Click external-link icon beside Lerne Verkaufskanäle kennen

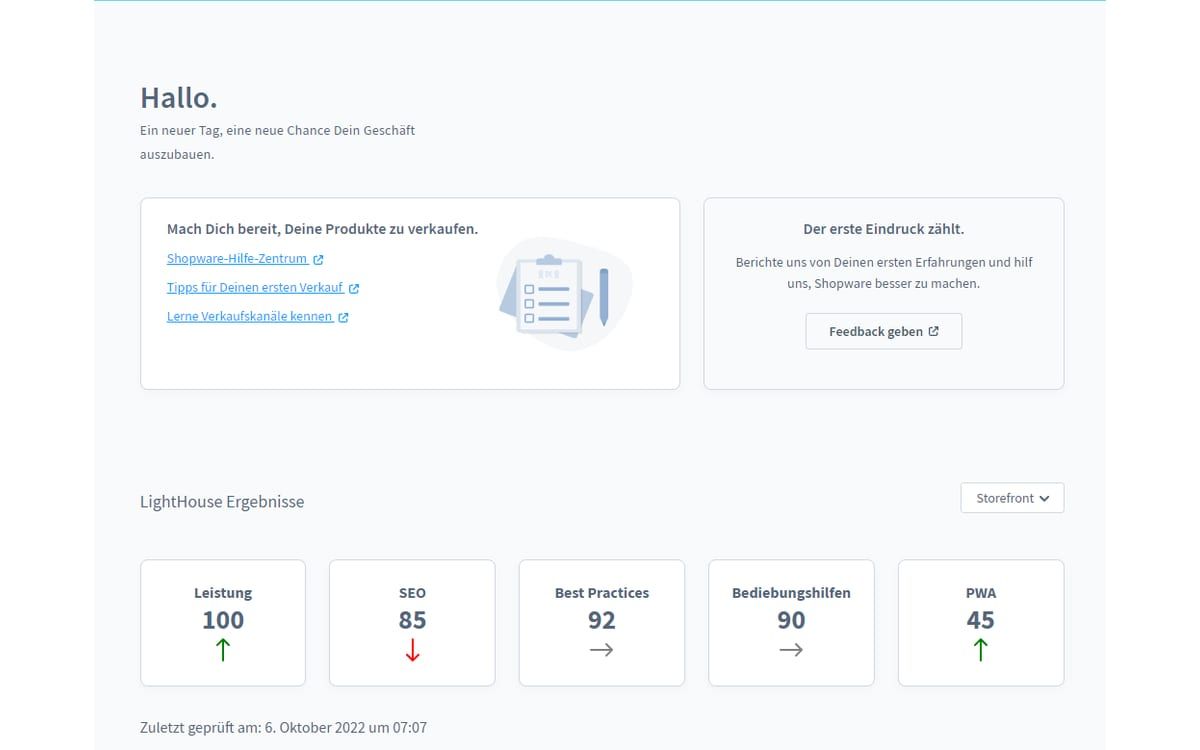[343, 318]
